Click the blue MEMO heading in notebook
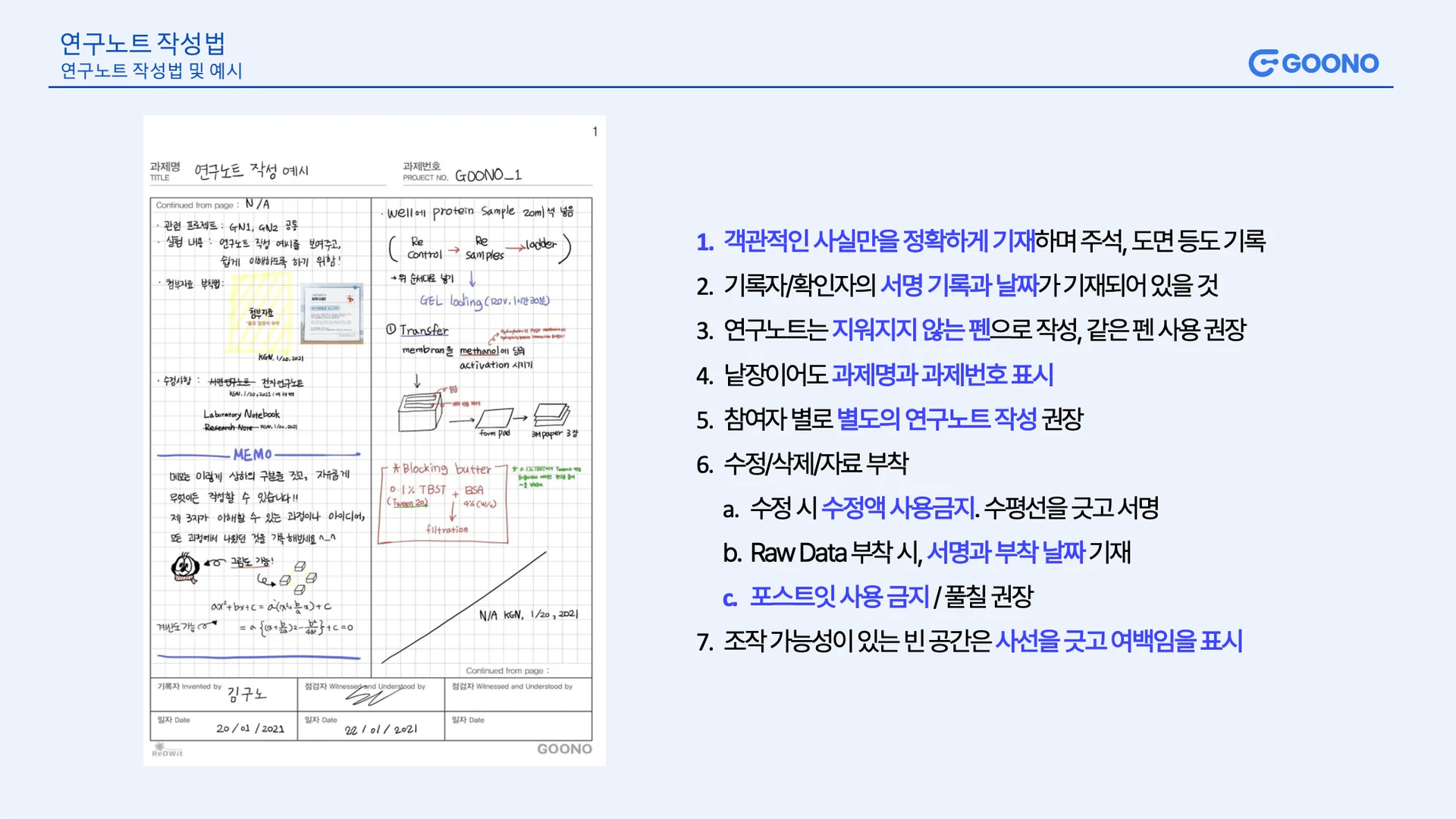 [x=253, y=454]
